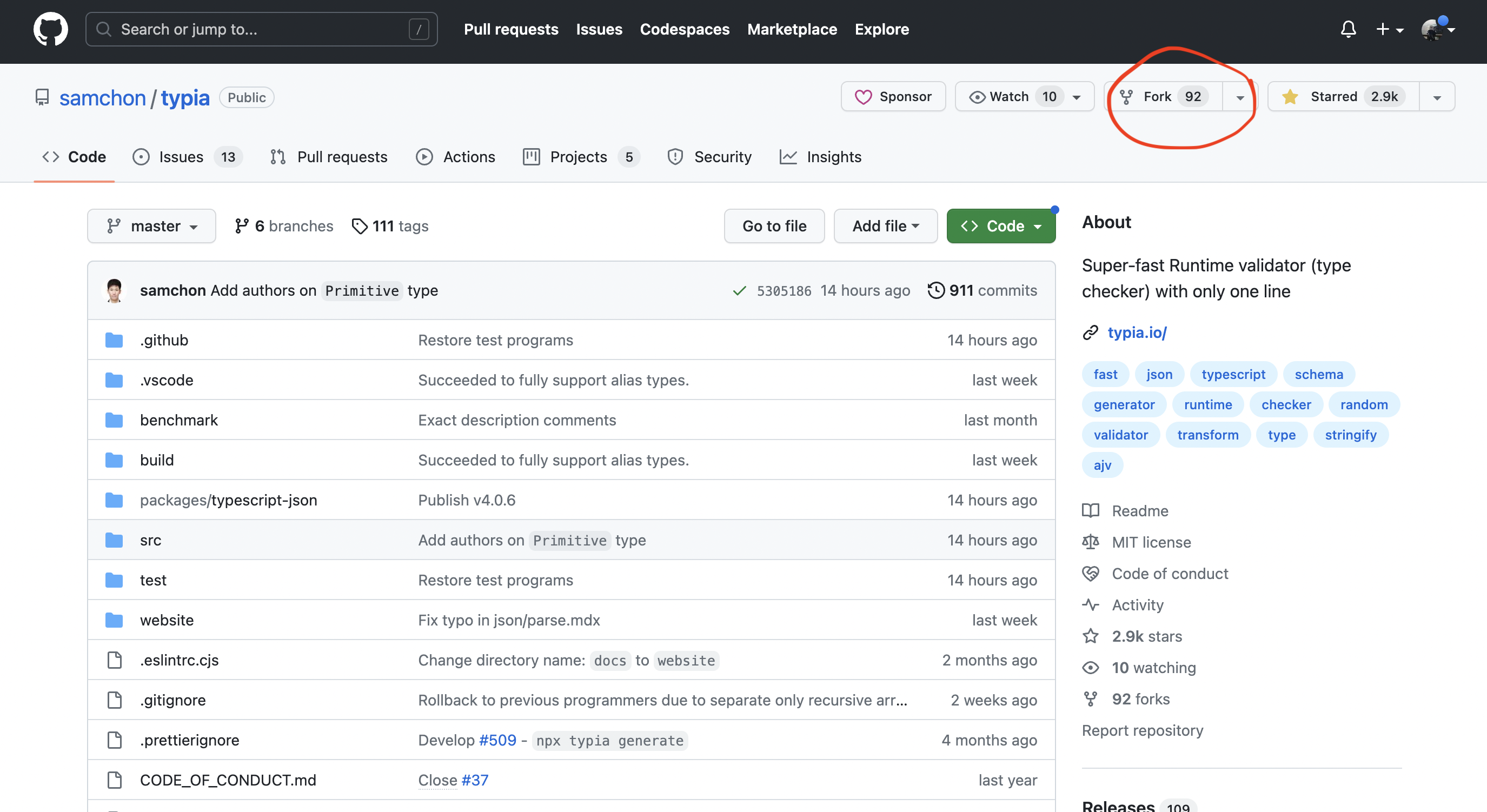Click the 6 branches icon link
1487x812 pixels.
[241, 226]
